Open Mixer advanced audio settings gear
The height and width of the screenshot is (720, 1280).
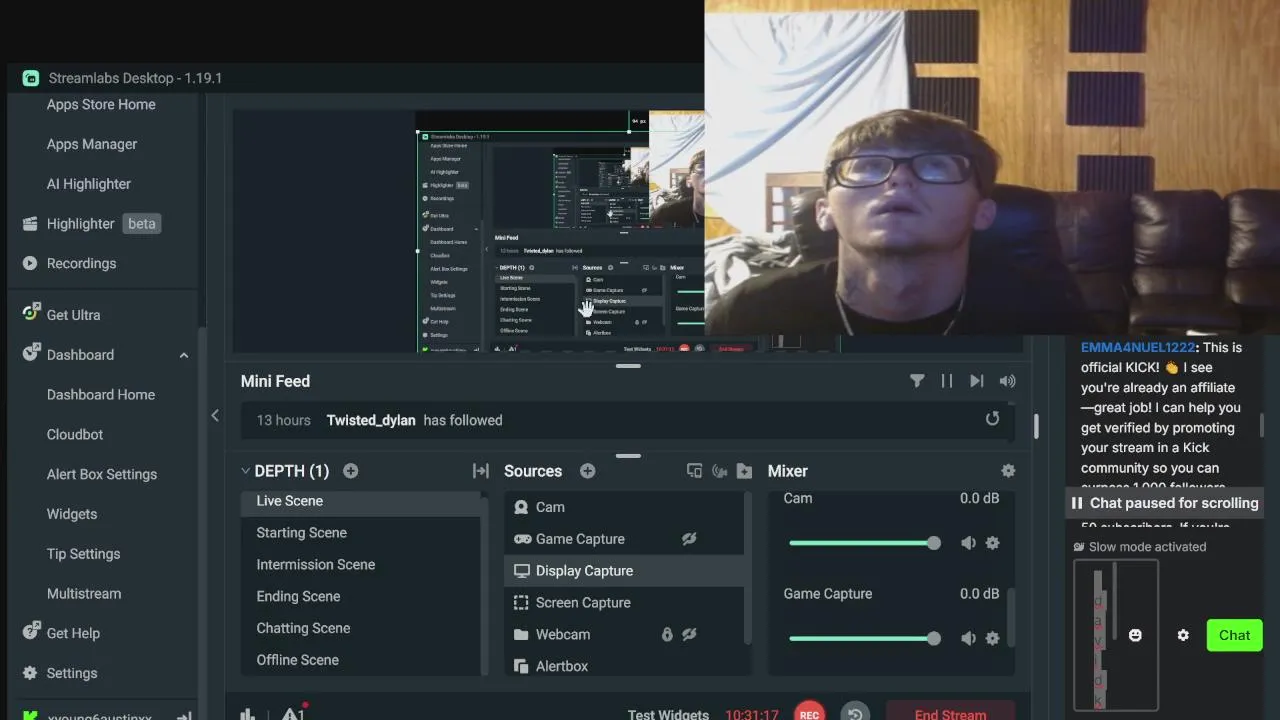pos(1008,471)
